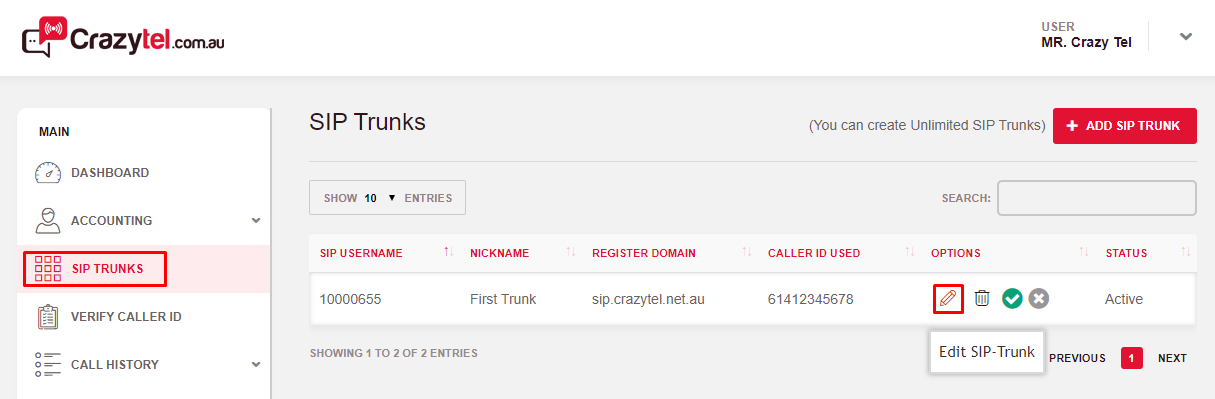Click in the Search input field
Image resolution: width=1215 pixels, height=399 pixels.
(x=1097, y=198)
